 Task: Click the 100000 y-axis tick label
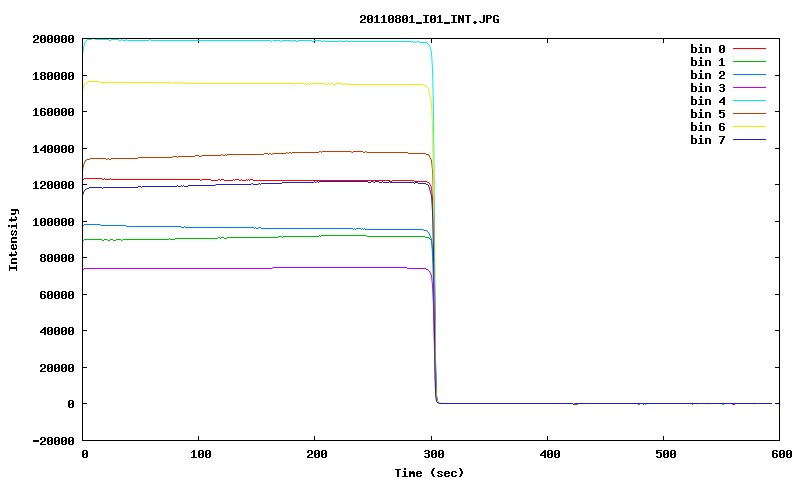(x=53, y=222)
